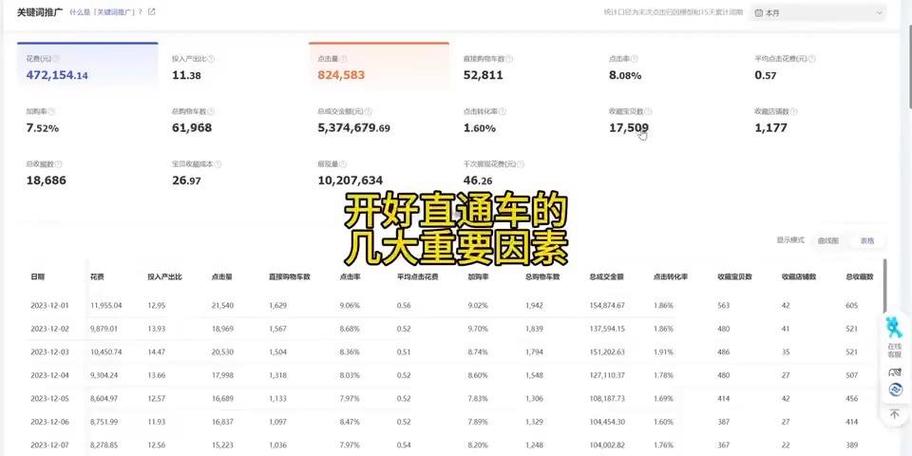The image size is (912, 456).
Task: Switch display mode to 表格
Action: [x=866, y=241]
